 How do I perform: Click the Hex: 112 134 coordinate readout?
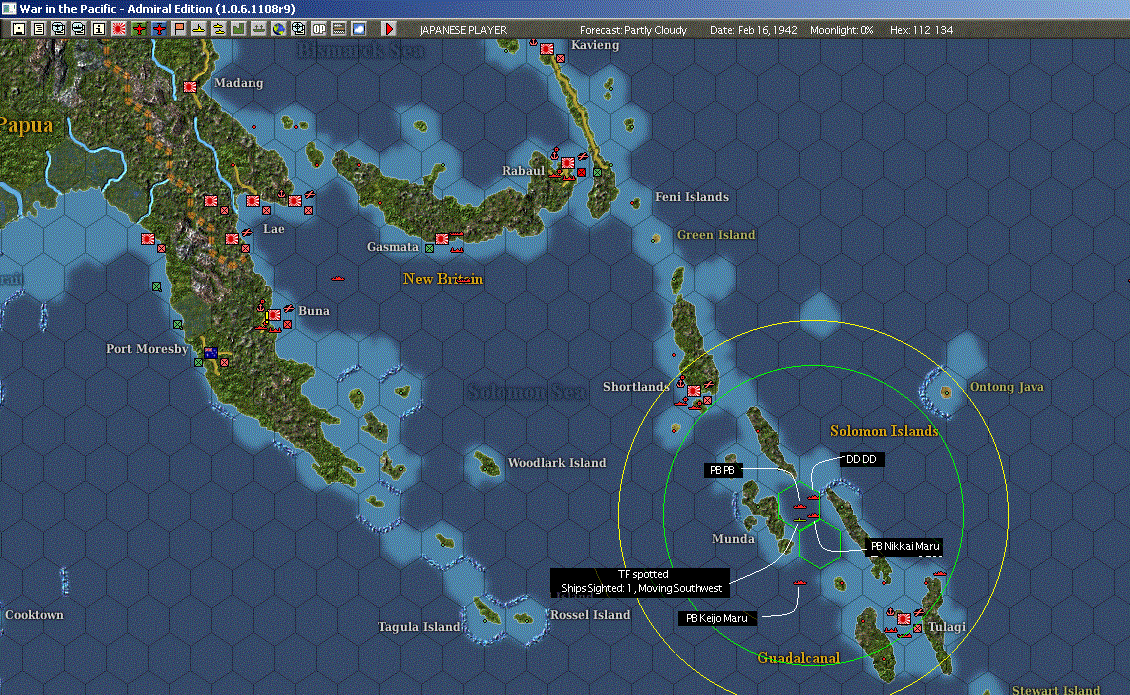(x=921, y=30)
